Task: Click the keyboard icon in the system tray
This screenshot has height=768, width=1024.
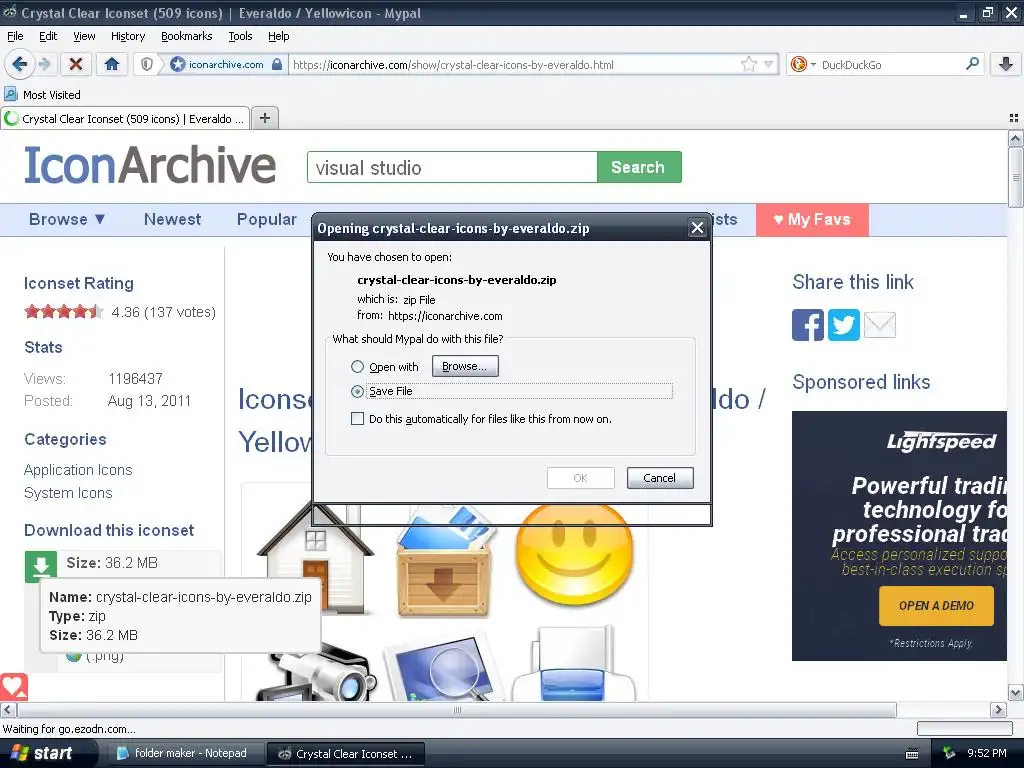Action: pyautogui.click(x=912, y=754)
